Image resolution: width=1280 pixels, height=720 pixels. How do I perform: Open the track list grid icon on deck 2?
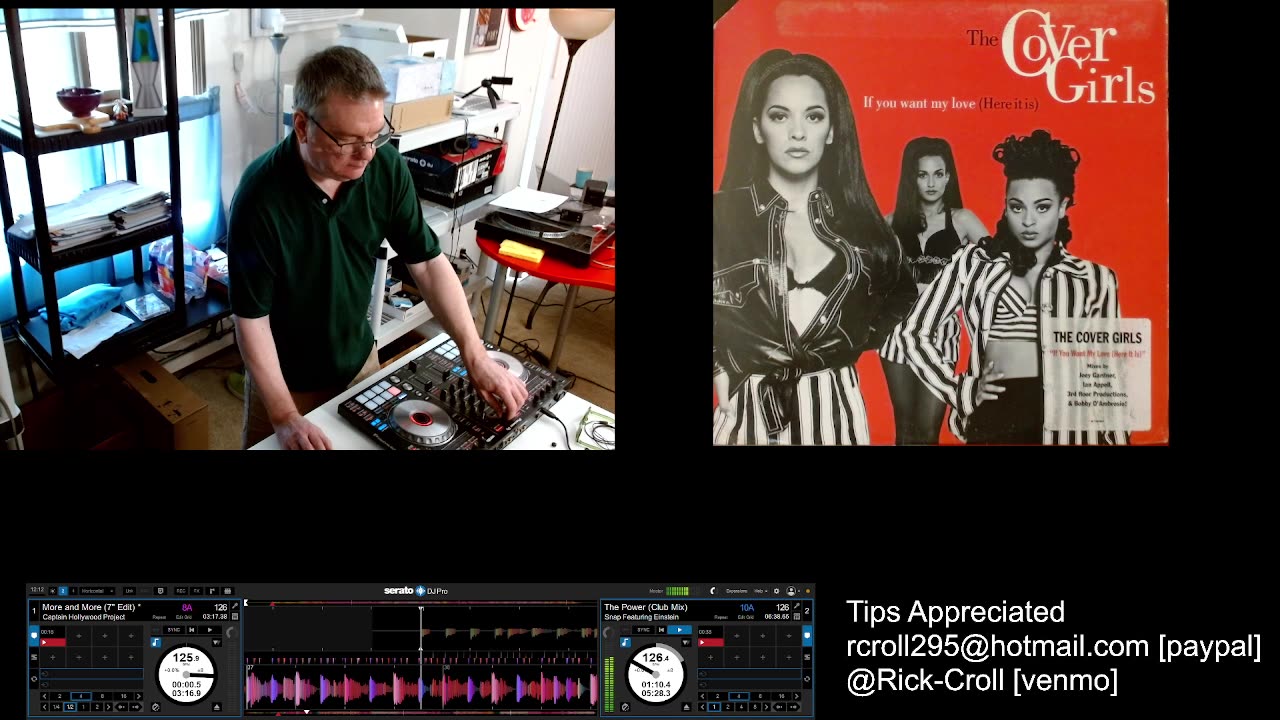click(797, 617)
